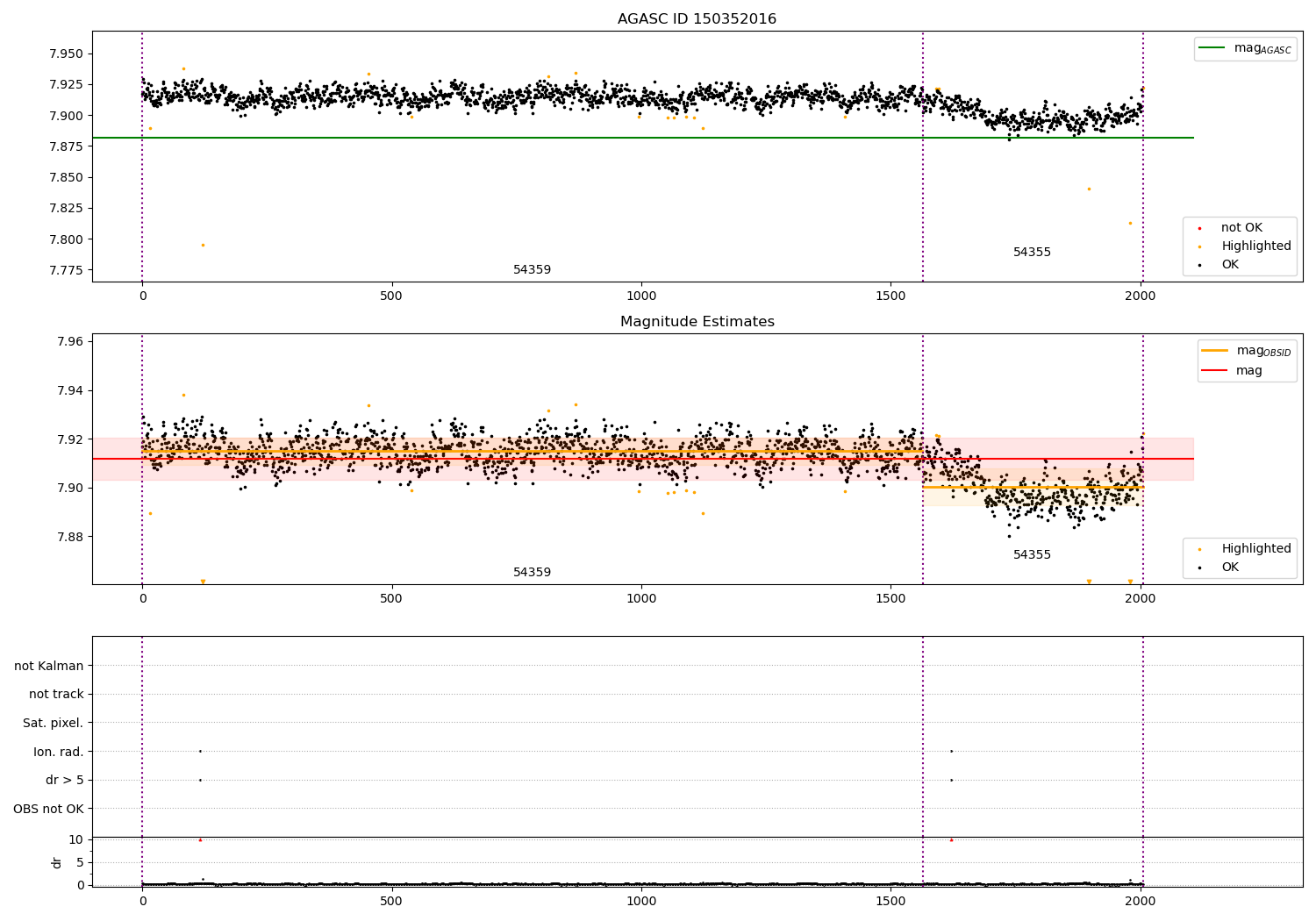
Task: Click the 54355 obsid label in middle plot
Action: [1032, 555]
